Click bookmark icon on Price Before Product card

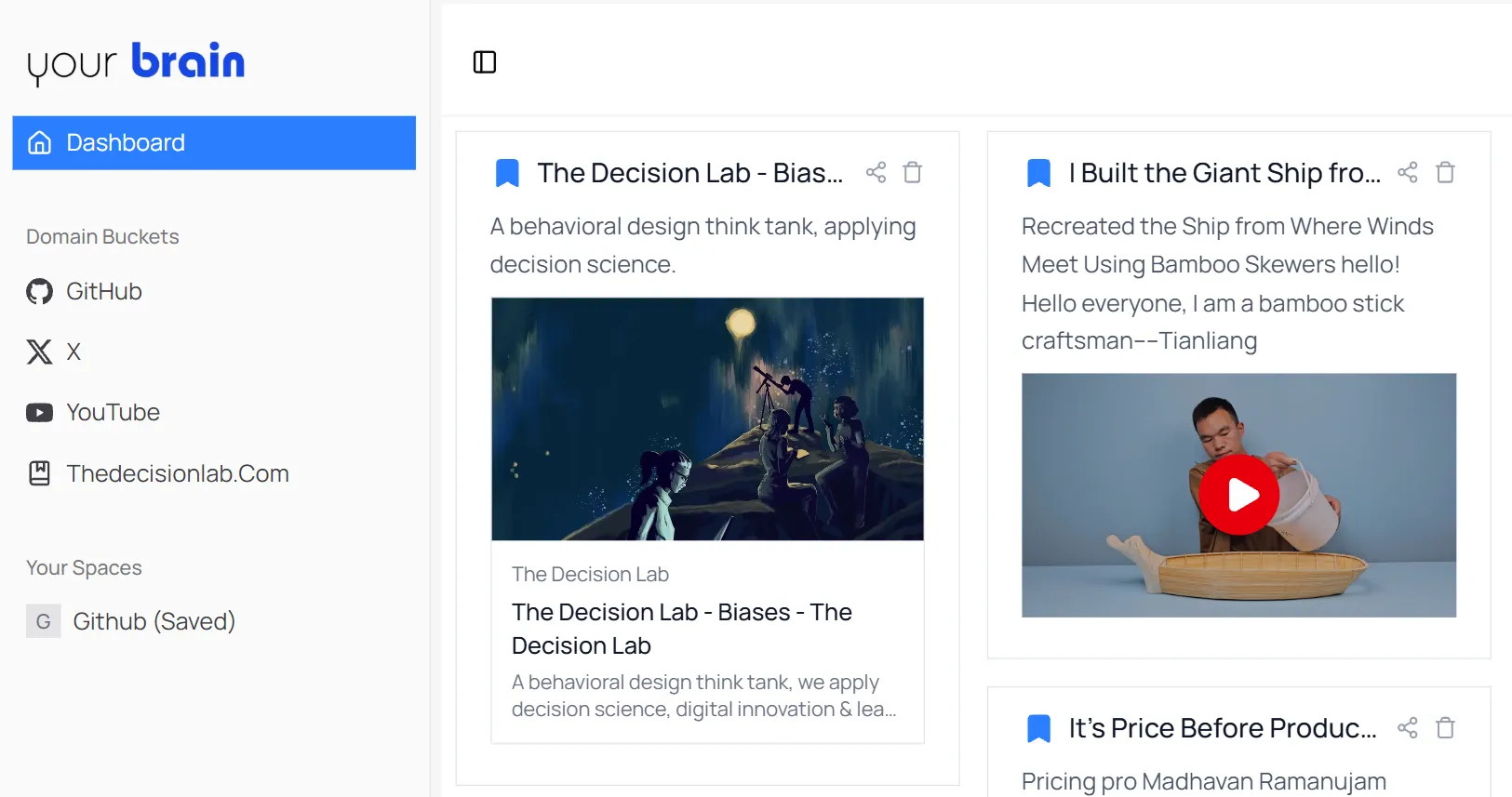click(1038, 728)
